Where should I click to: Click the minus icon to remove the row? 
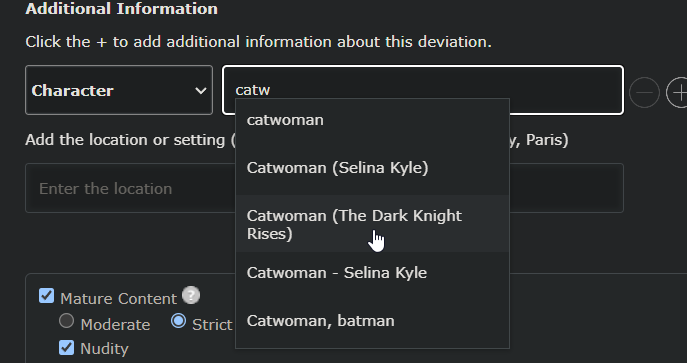click(x=644, y=92)
